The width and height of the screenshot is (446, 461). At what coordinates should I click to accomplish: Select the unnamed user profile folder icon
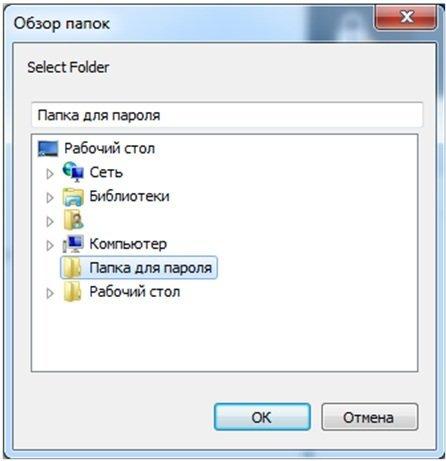click(x=73, y=220)
